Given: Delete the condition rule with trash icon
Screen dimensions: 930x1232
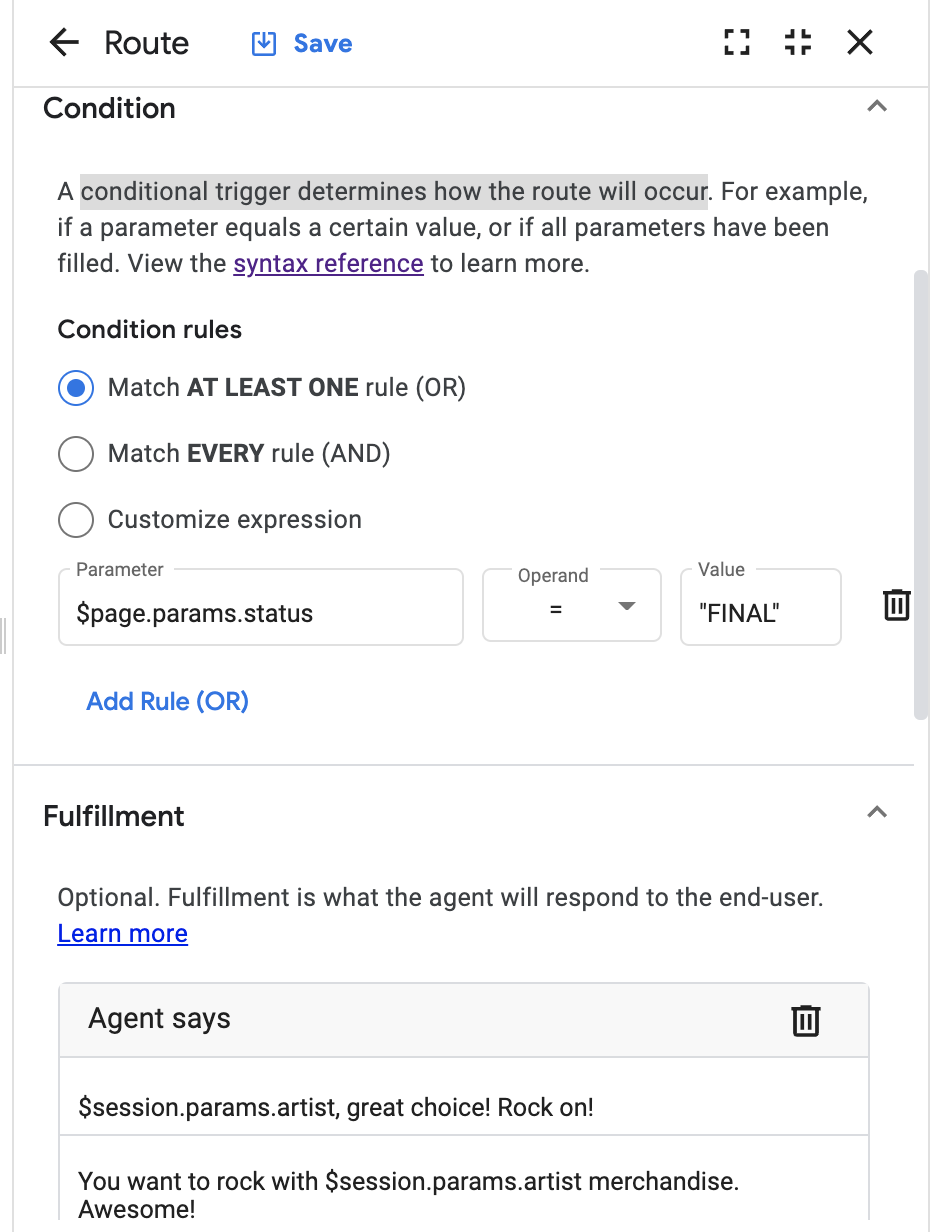Looking at the screenshot, I should click(896, 605).
